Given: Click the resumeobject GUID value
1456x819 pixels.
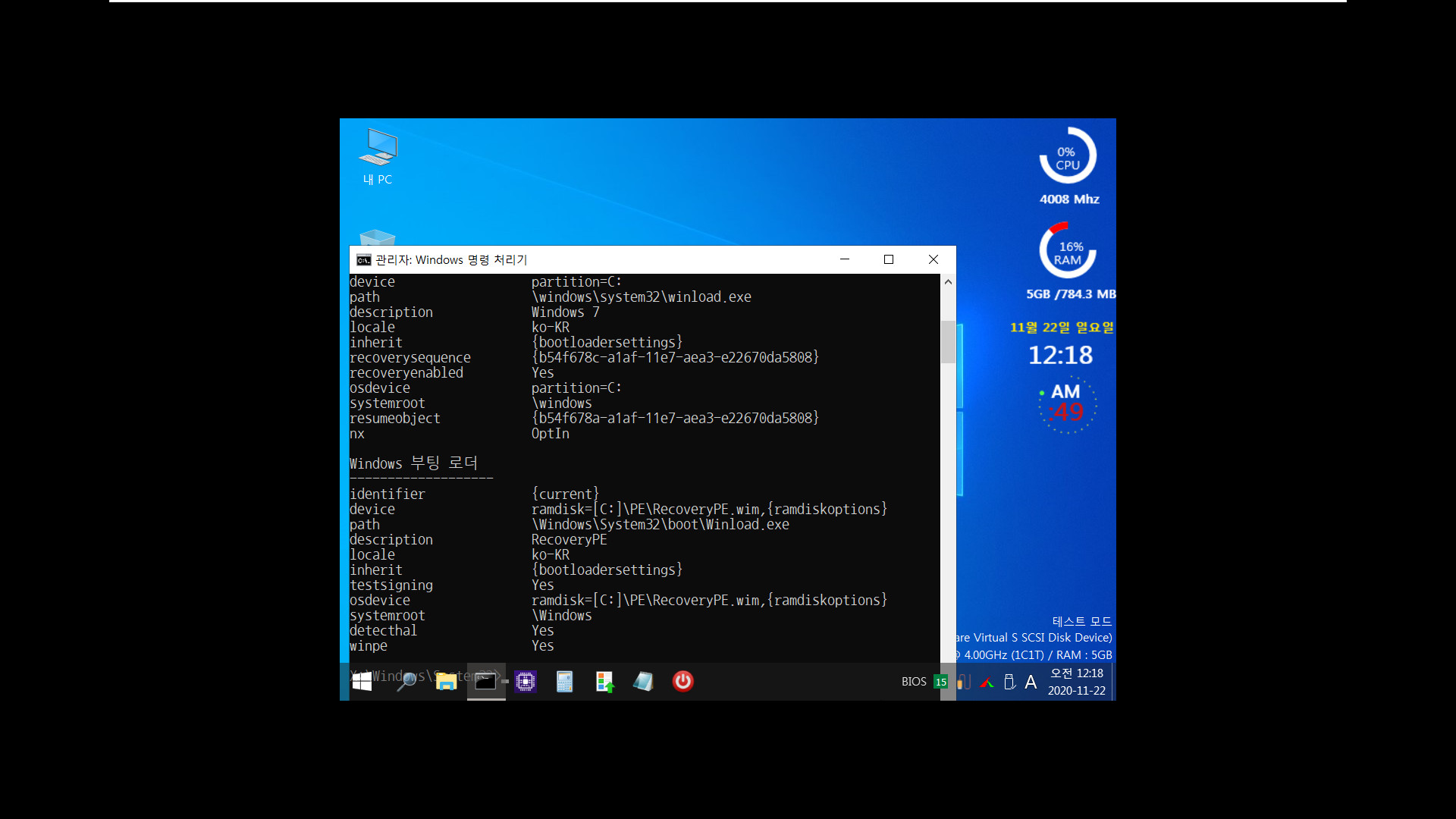Looking at the screenshot, I should [x=676, y=419].
